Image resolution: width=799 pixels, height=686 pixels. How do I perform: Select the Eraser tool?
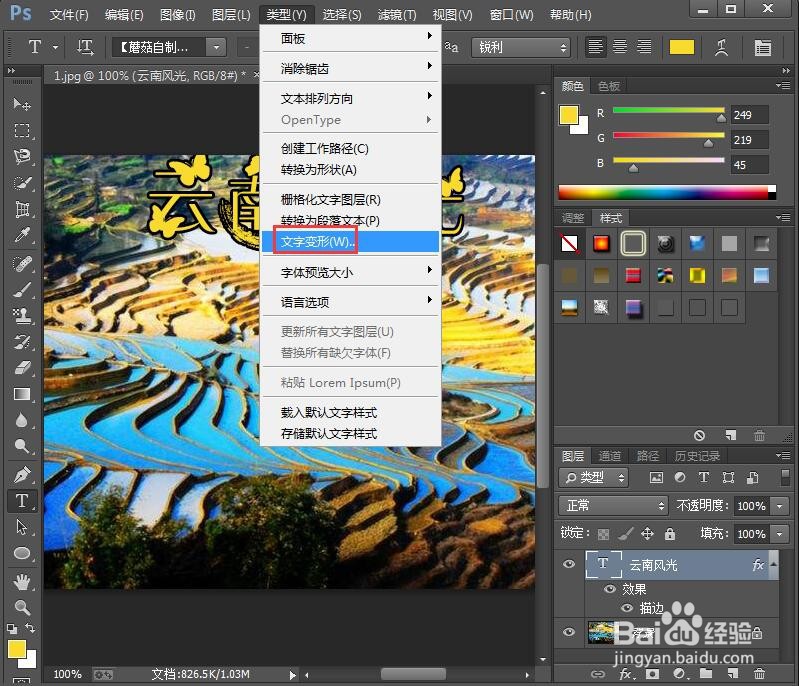(x=21, y=368)
